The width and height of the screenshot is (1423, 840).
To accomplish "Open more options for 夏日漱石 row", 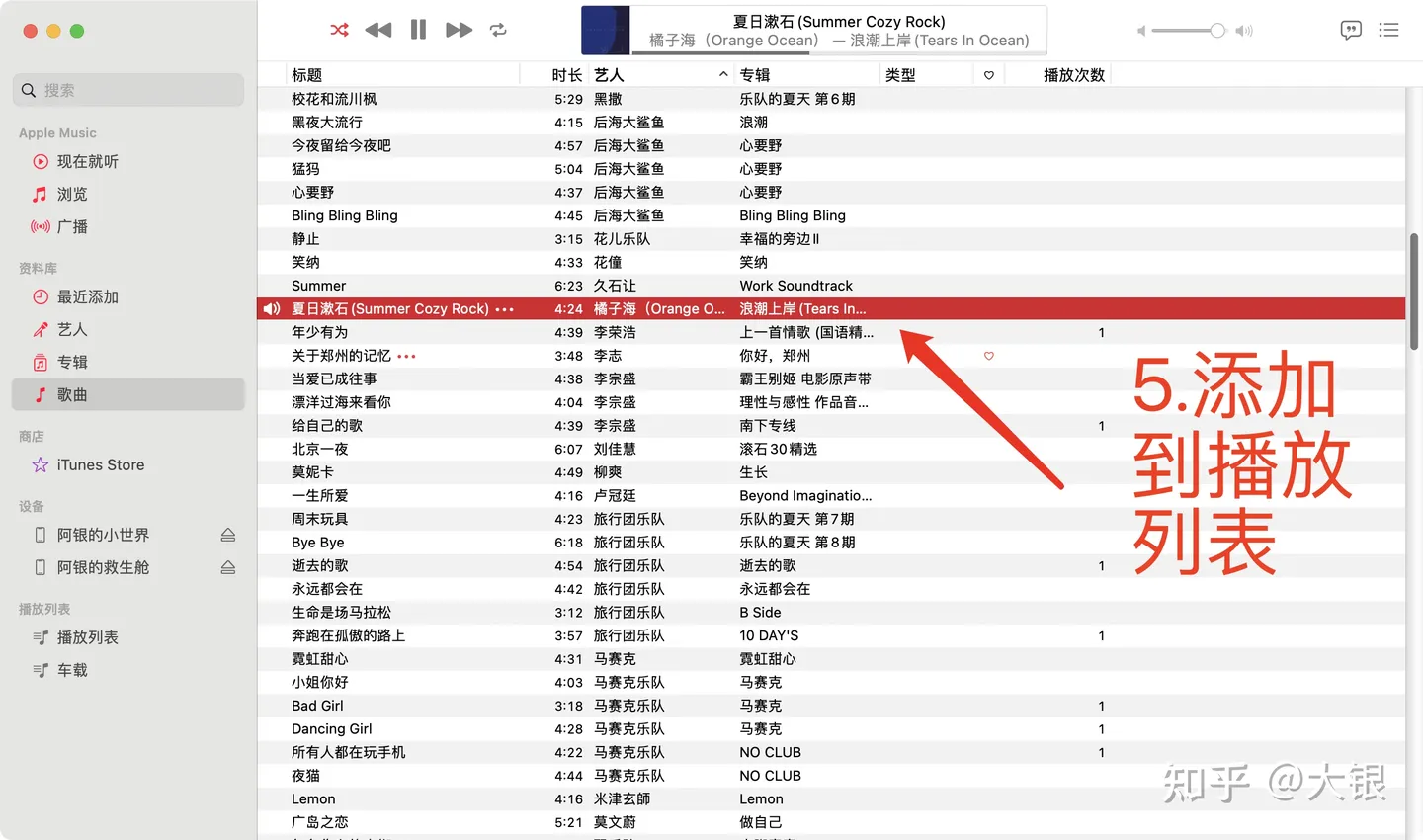I will coord(505,309).
